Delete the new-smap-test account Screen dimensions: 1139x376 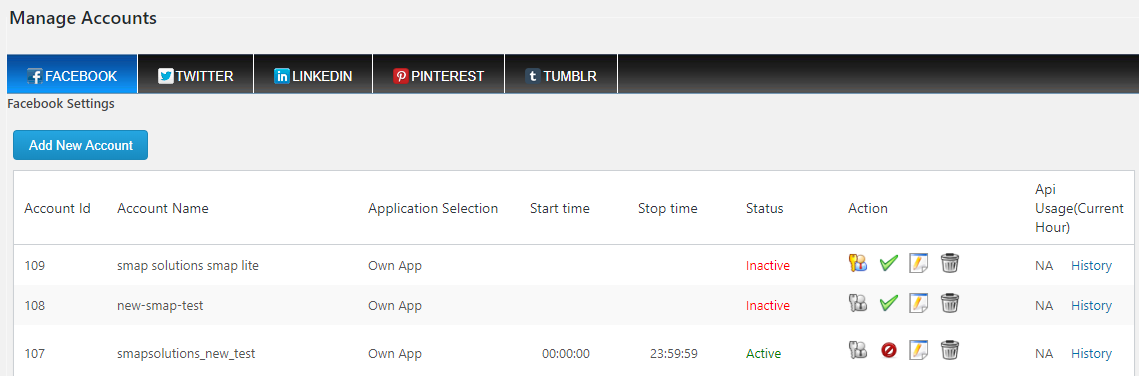(x=950, y=303)
